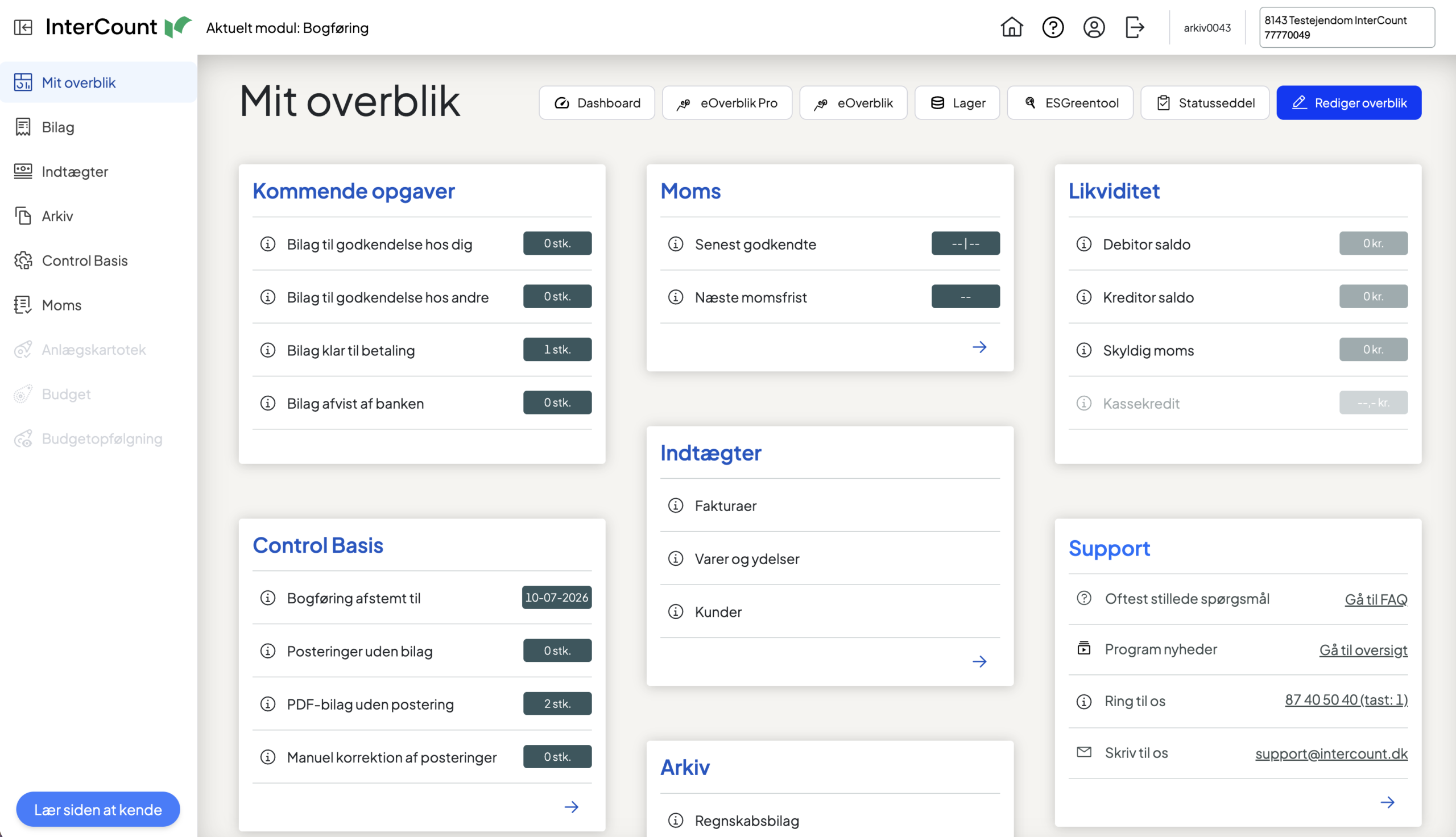Open Control Basis in the sidebar
Image resolution: width=1456 pixels, height=837 pixels.
pos(98,260)
